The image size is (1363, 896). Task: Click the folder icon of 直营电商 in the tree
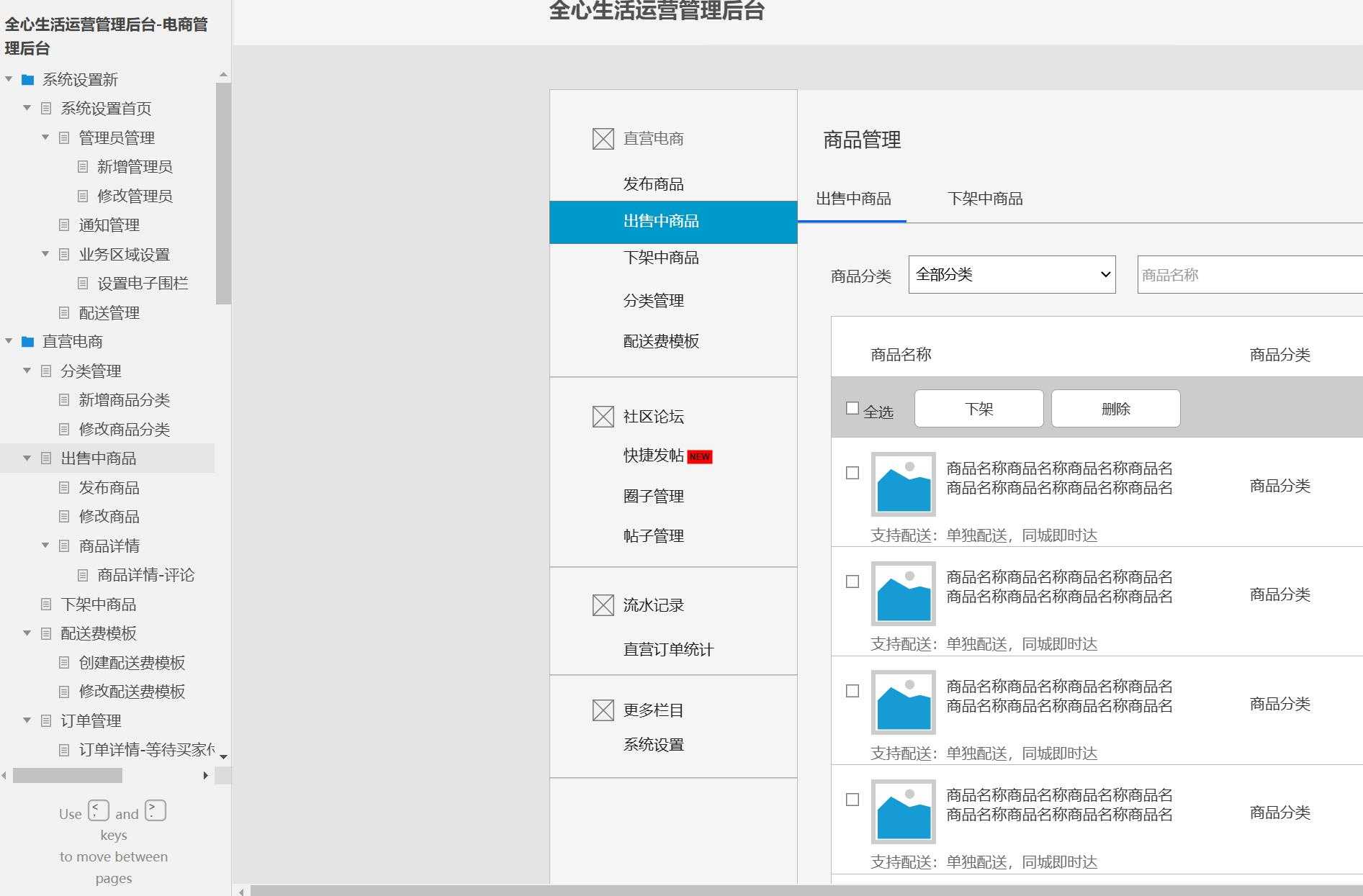(x=27, y=342)
